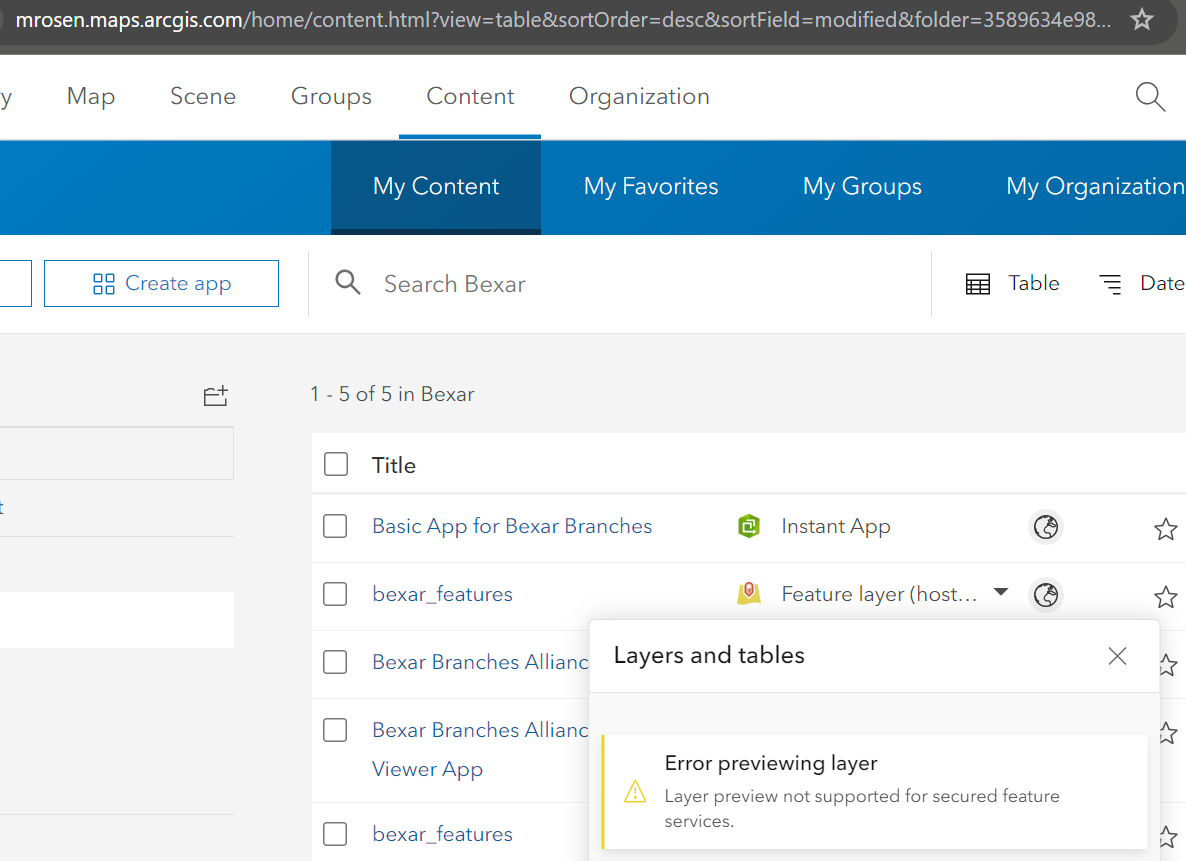Check the first Bexar Branches Alliance row

click(x=335, y=662)
